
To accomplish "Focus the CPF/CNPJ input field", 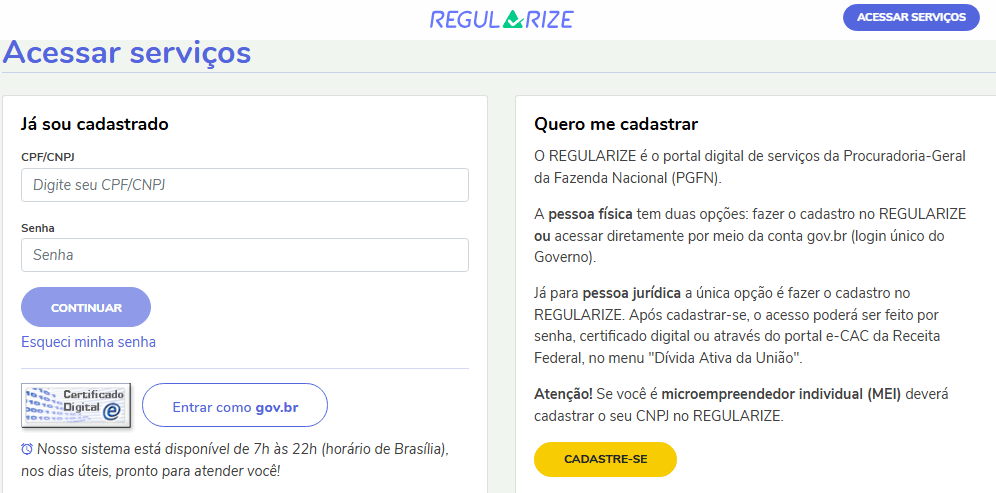I will click(x=245, y=185).
